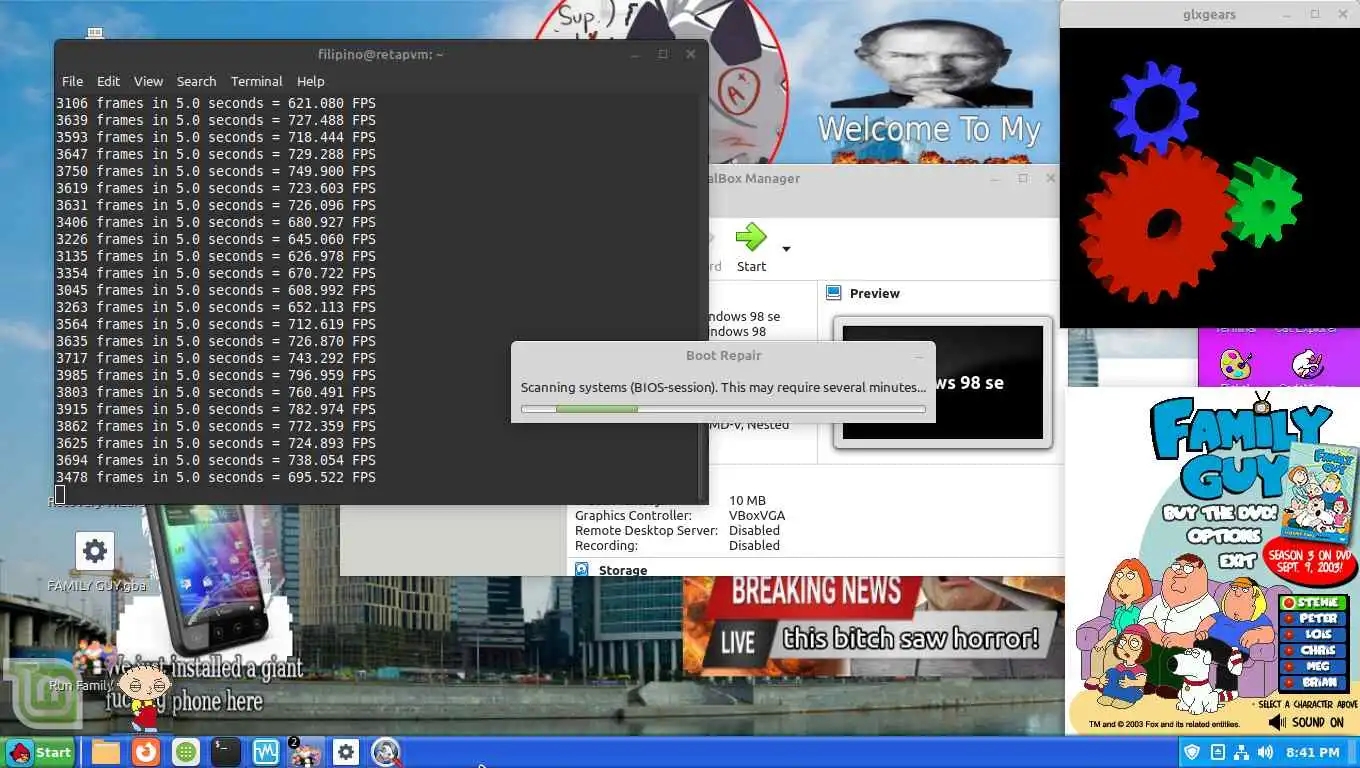Open the Search menu in terminal
Viewport: 1360px width, 768px height.
pyautogui.click(x=196, y=81)
